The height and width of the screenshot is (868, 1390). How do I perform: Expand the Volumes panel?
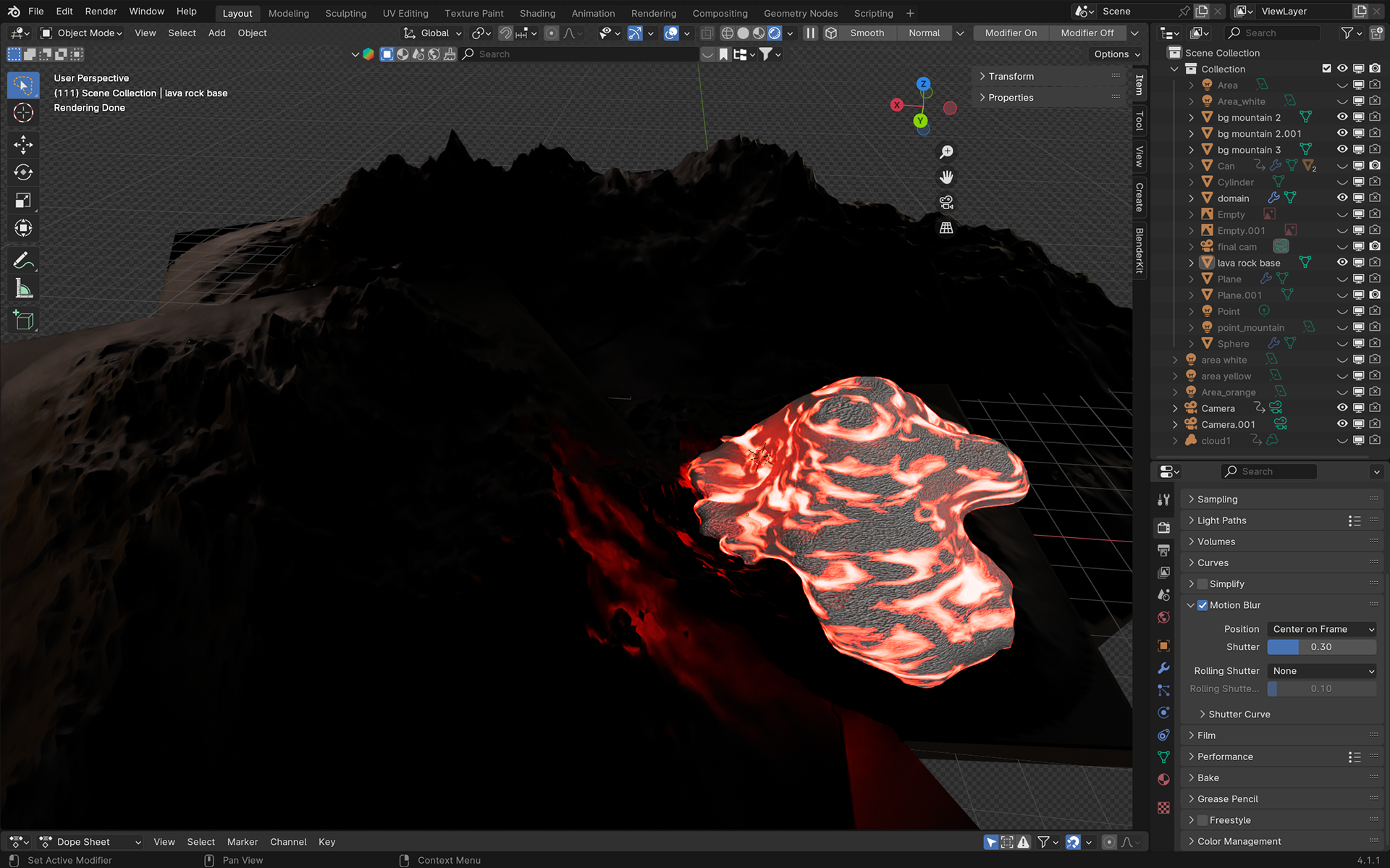point(1282,542)
